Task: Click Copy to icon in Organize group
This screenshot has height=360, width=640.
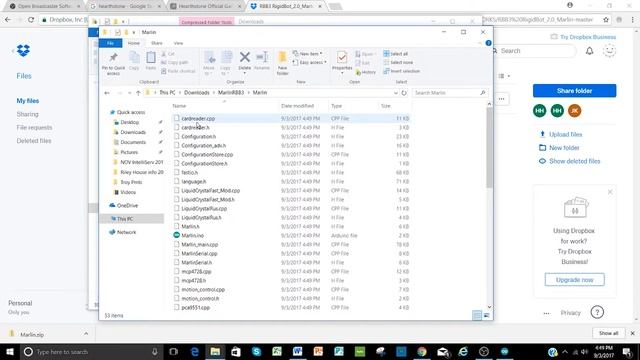Action: pos(226,63)
